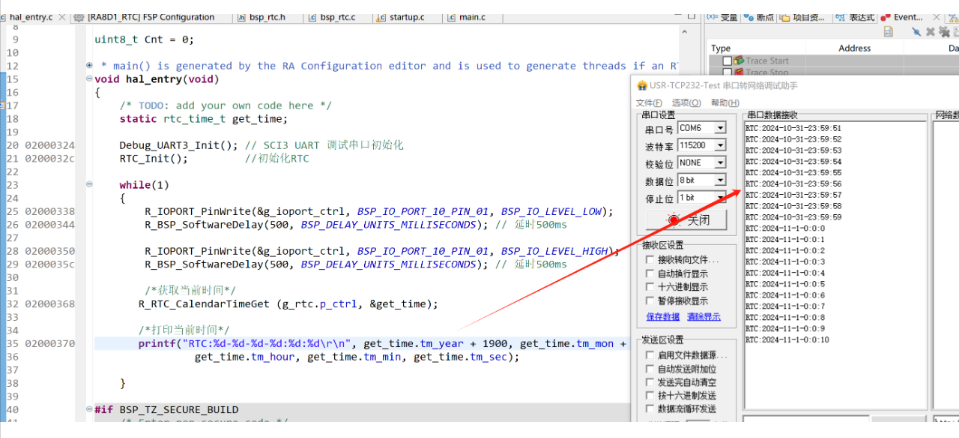This screenshot has height=438, width=960.
Task: Collapse the hal_entry function fold marker
Action: pos(89,79)
